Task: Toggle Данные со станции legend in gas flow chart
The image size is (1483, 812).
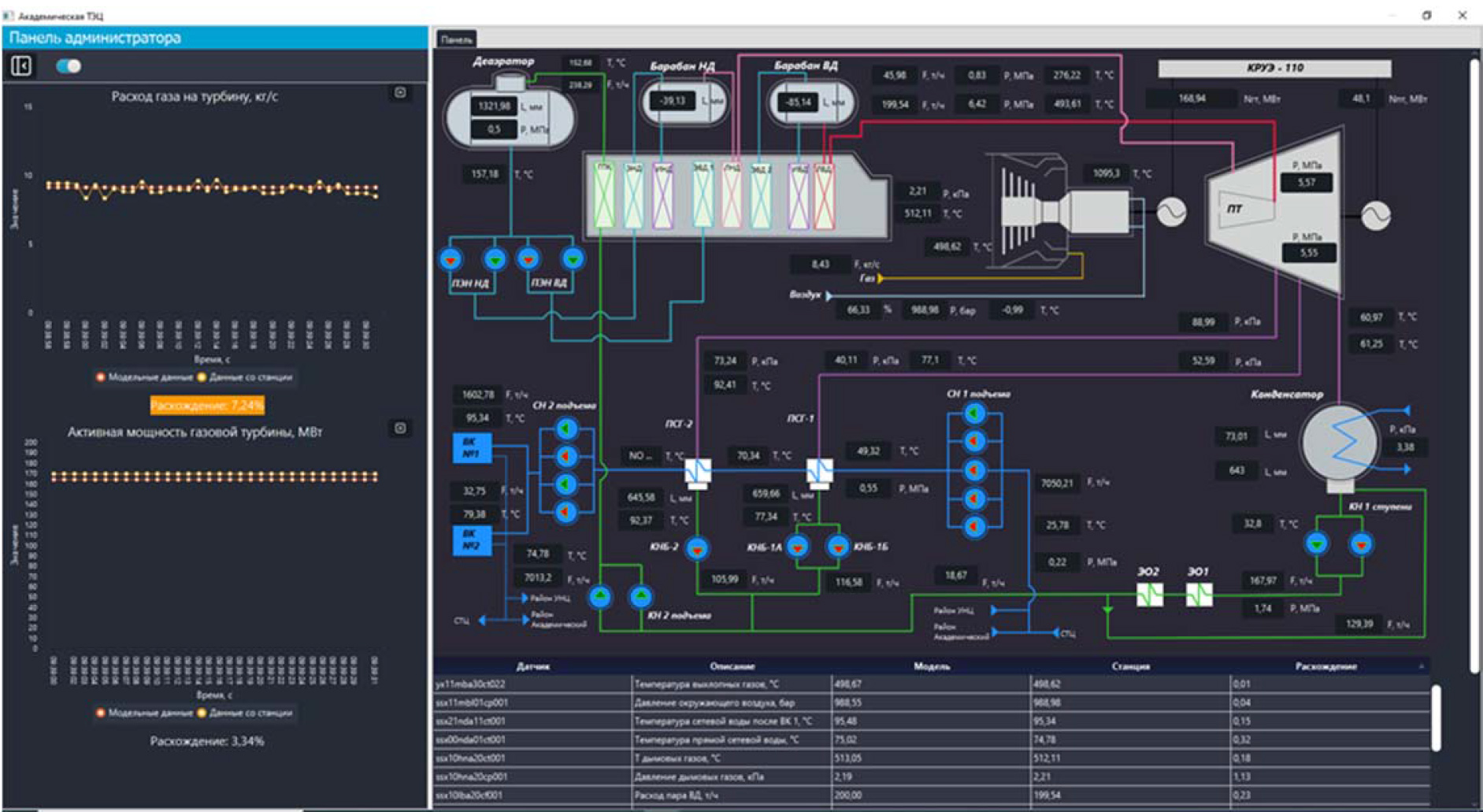Action: point(245,377)
